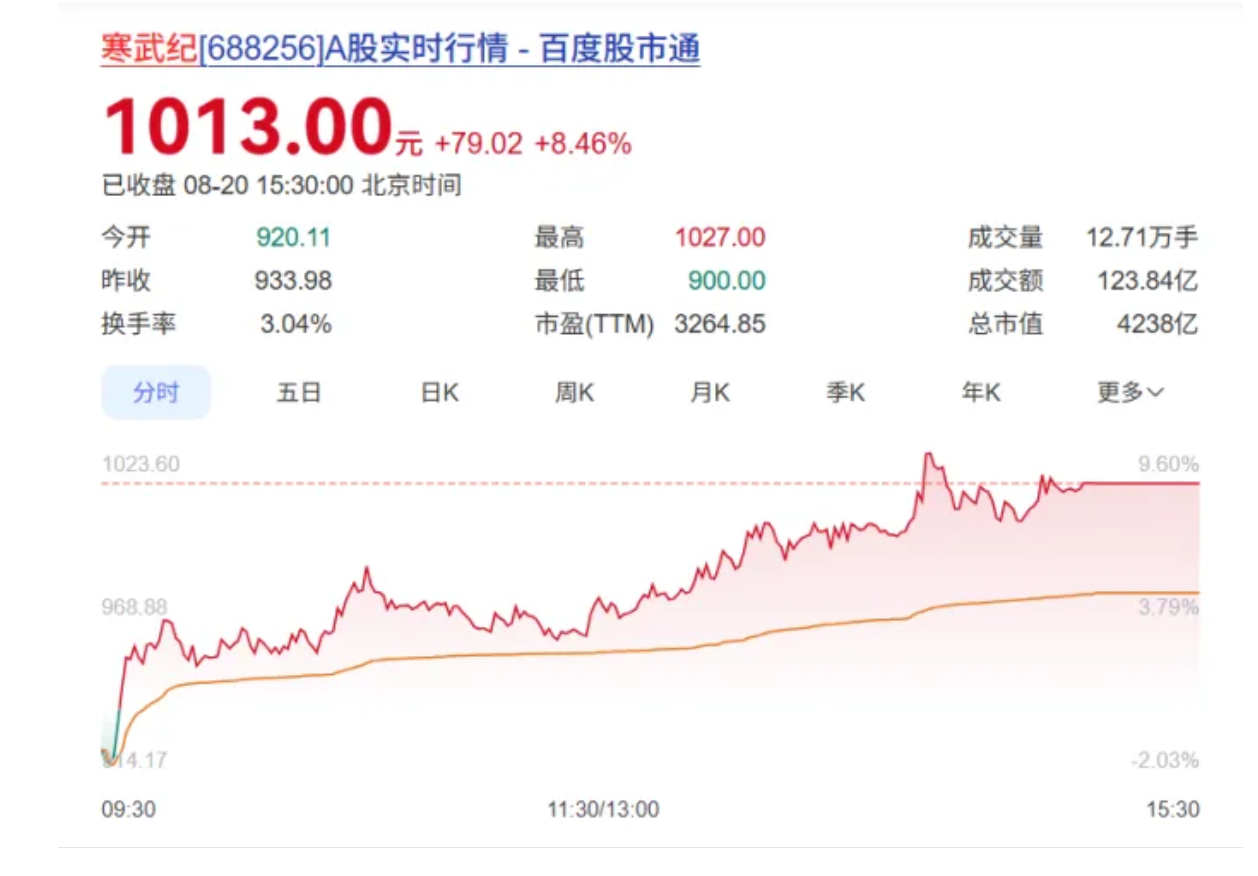Image resolution: width=1258 pixels, height=876 pixels.
Task: Expand the 更多 dropdown
Action: [x=1130, y=393]
